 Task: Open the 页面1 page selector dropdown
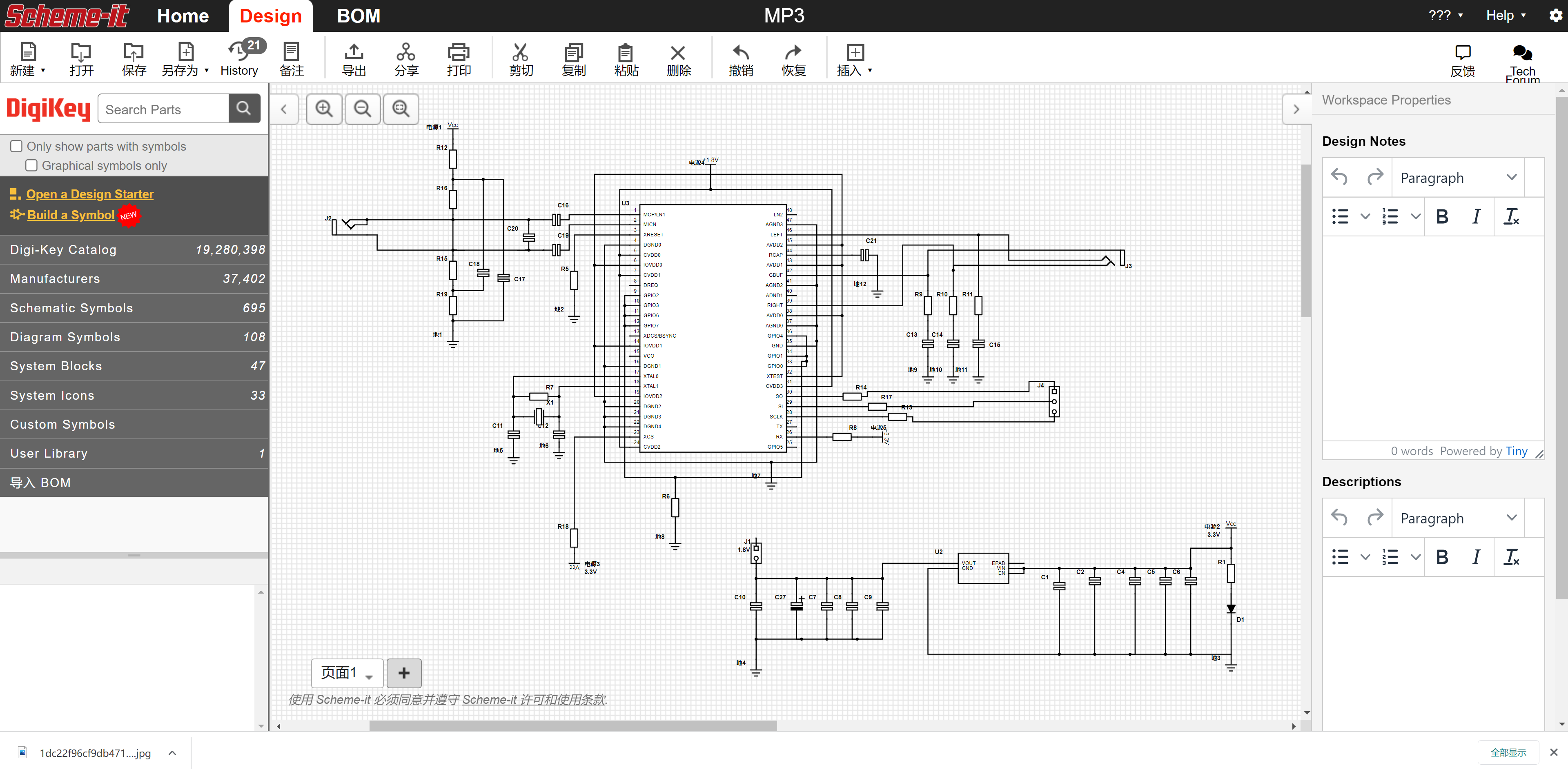[347, 673]
